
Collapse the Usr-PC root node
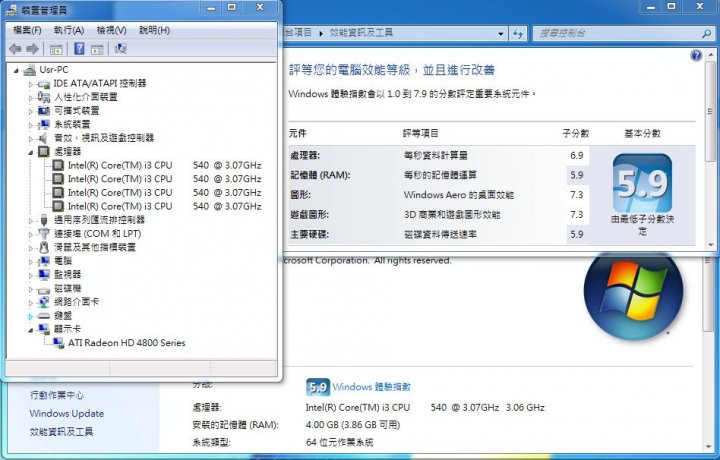pyautogui.click(x=17, y=71)
